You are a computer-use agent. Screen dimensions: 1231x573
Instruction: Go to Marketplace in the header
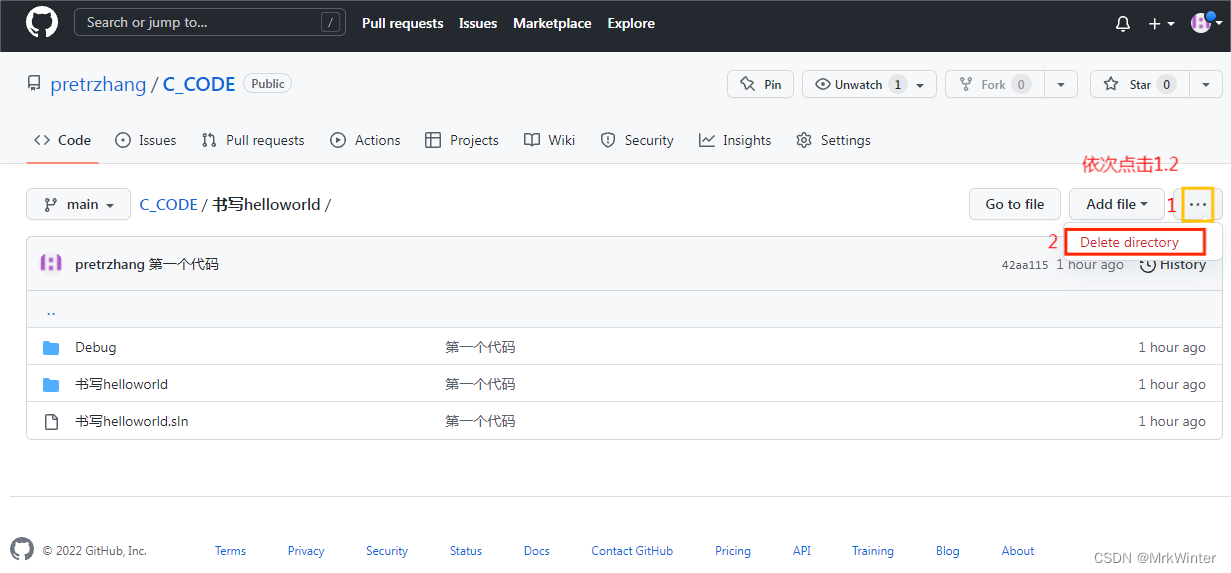(552, 23)
